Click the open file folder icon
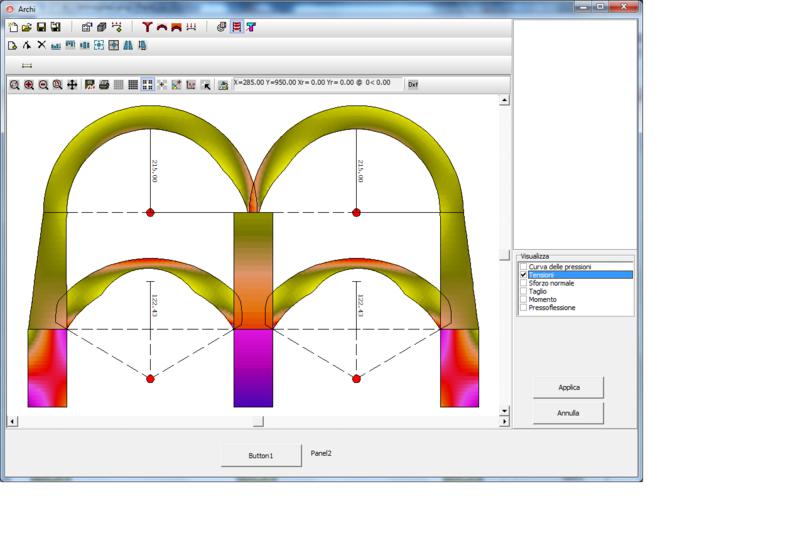Image resolution: width=800 pixels, height=548 pixels. pyautogui.click(x=27, y=27)
